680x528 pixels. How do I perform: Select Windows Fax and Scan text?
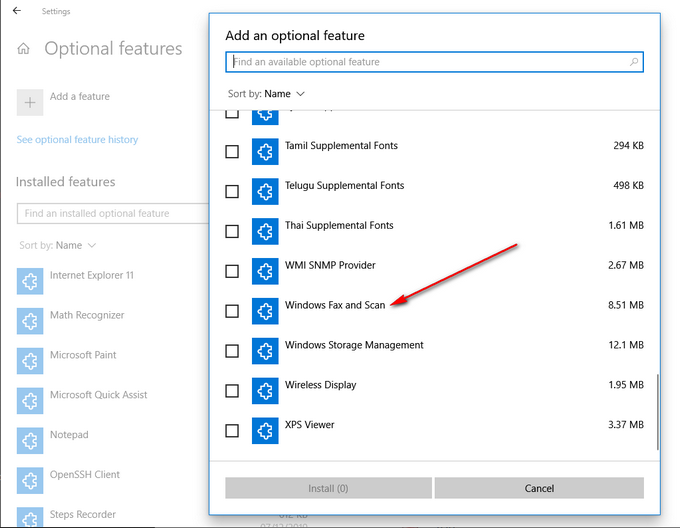(x=335, y=305)
